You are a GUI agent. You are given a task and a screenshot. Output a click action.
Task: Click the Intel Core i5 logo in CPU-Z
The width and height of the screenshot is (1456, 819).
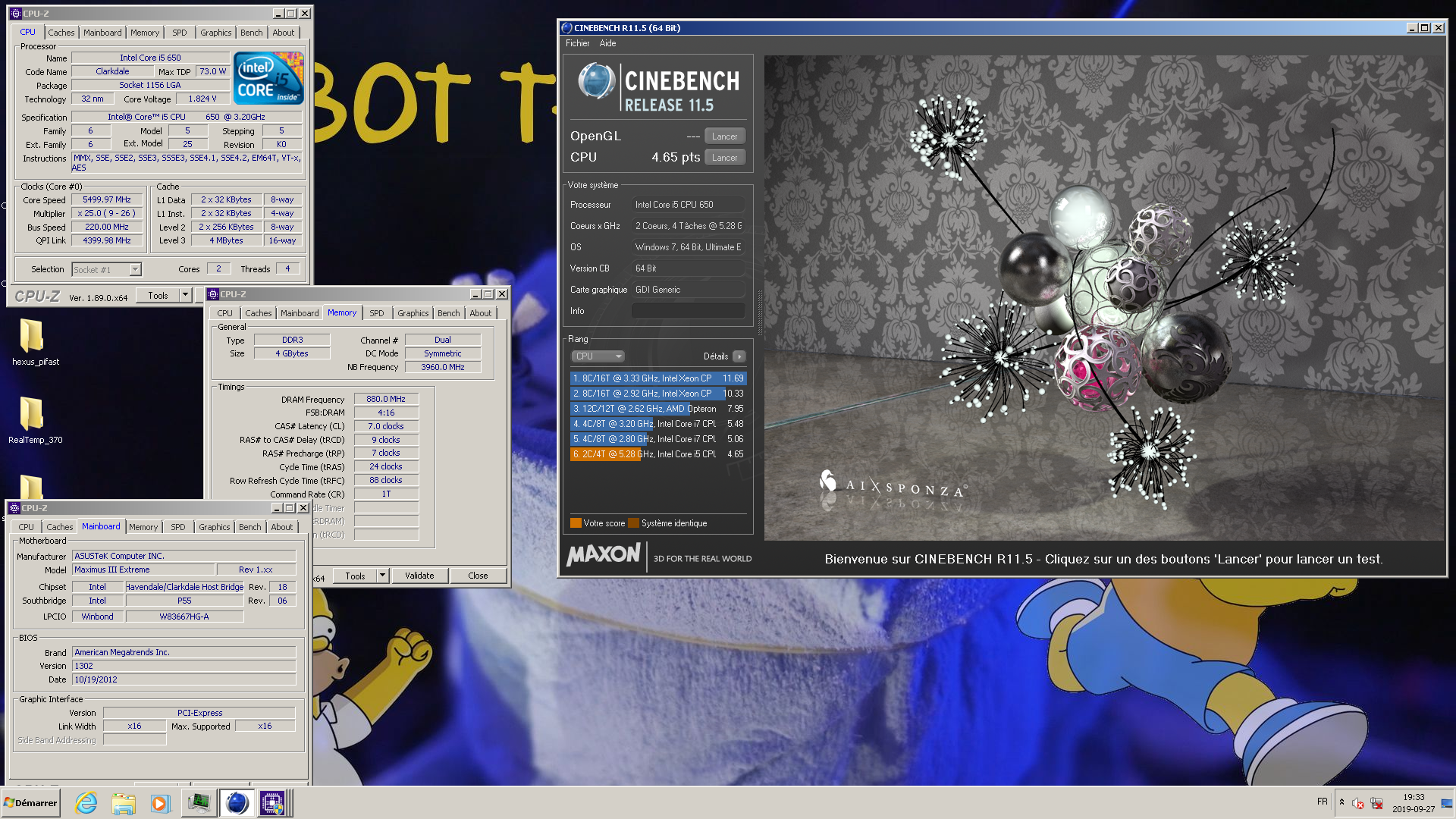268,77
